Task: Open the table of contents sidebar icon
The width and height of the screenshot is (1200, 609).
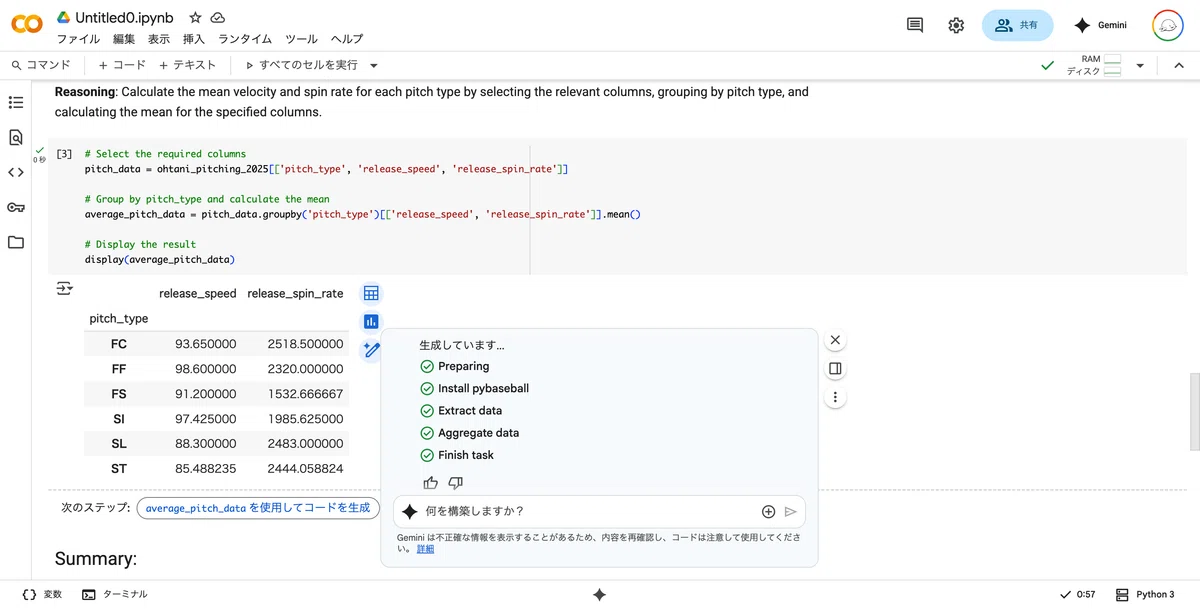Action: tap(15, 102)
